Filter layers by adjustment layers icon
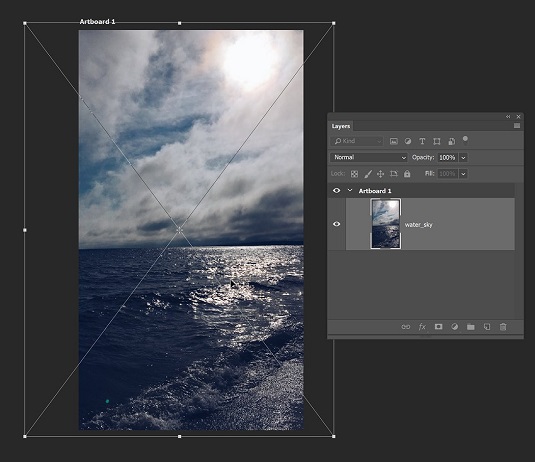Image resolution: width=535 pixels, height=462 pixels. [x=408, y=141]
